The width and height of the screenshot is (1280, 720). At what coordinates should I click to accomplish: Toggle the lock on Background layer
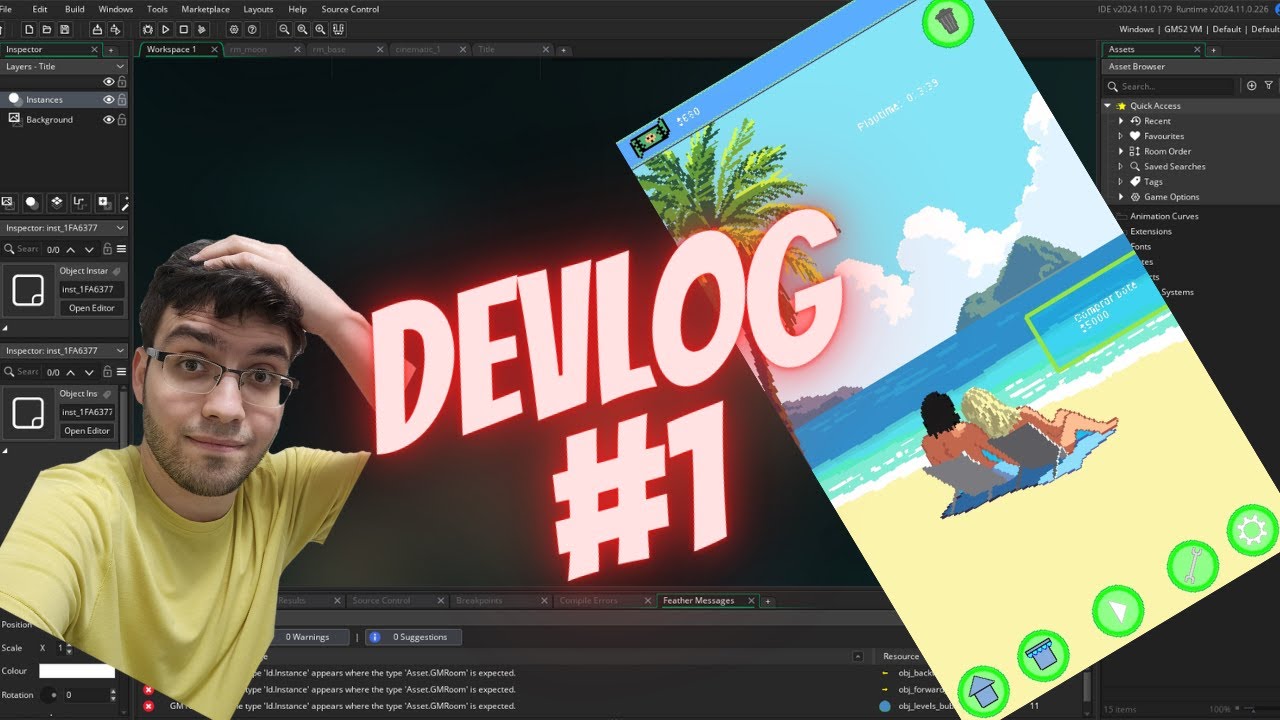[x=122, y=119]
